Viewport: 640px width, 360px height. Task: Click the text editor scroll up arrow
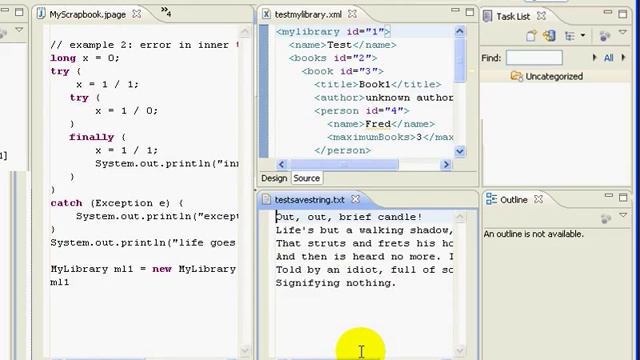tap(460, 218)
